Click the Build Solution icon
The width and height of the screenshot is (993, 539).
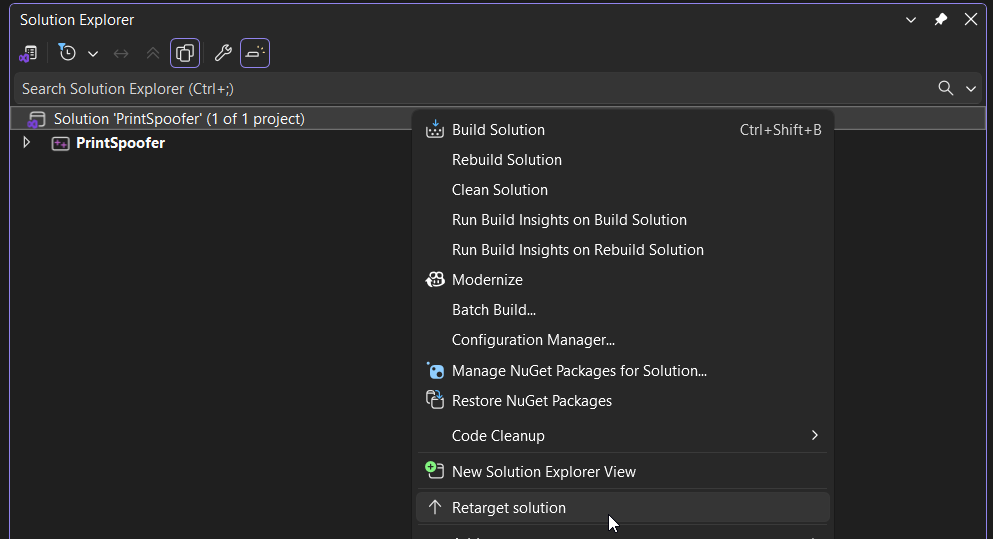(434, 129)
